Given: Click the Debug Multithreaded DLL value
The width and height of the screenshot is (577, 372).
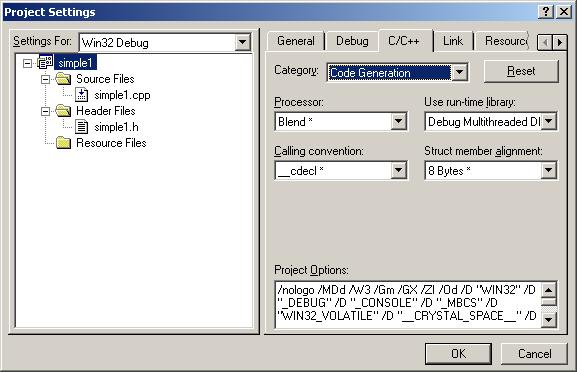Looking at the screenshot, I should tap(484, 121).
